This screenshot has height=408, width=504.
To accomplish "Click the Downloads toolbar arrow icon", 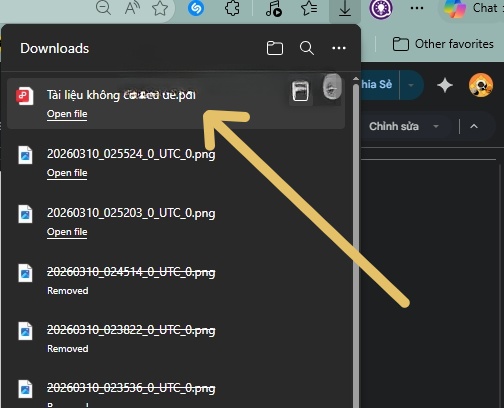I will pos(345,9).
